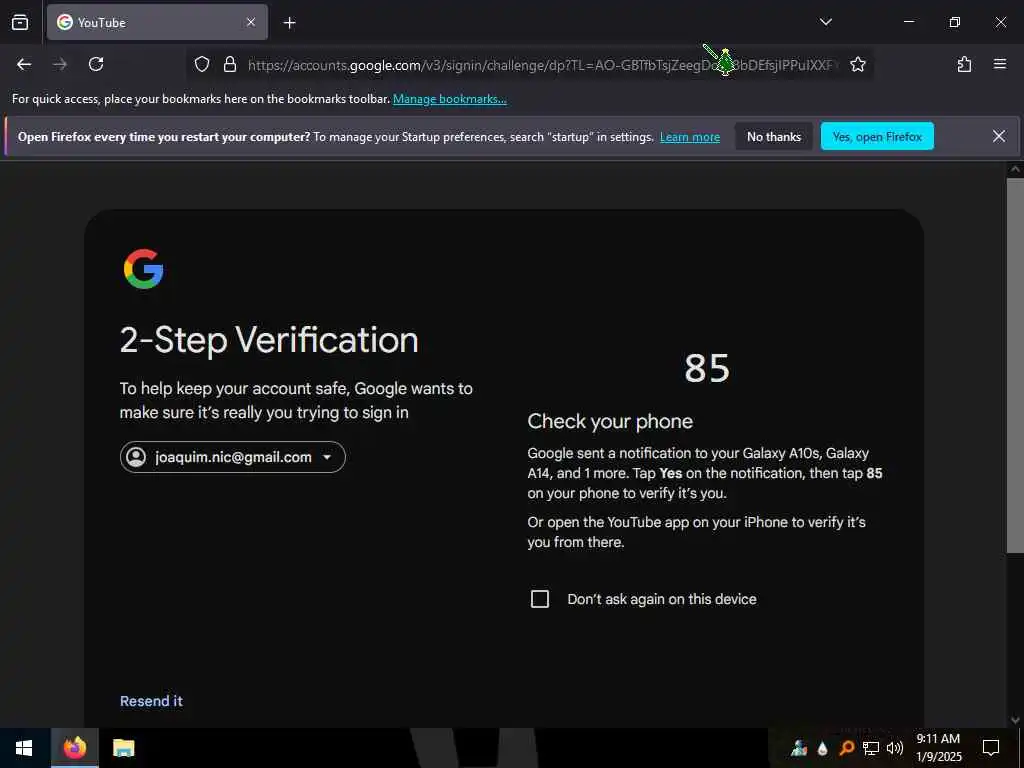Click the 2-Step Verification heading

point(269,340)
